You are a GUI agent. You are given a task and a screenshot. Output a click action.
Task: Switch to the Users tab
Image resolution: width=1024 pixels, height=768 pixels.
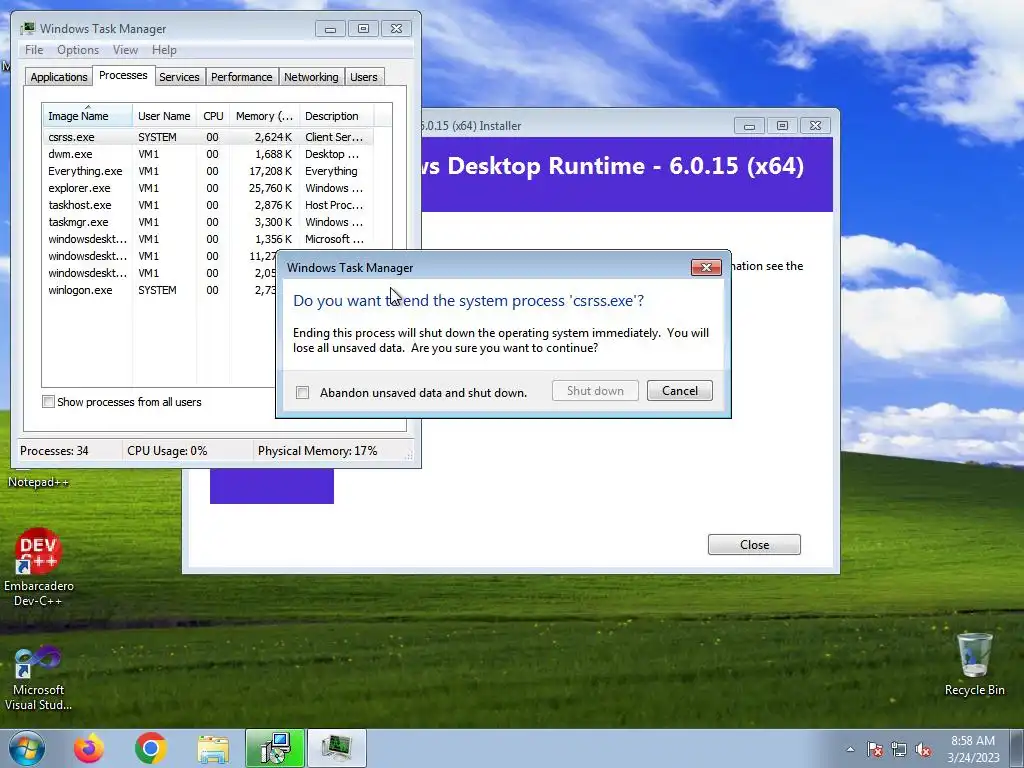coord(364,77)
